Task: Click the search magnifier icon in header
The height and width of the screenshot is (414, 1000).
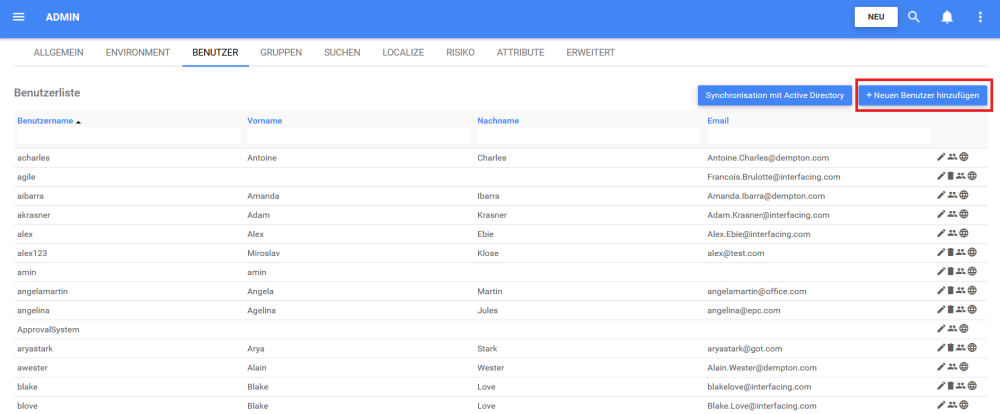Action: (x=914, y=17)
